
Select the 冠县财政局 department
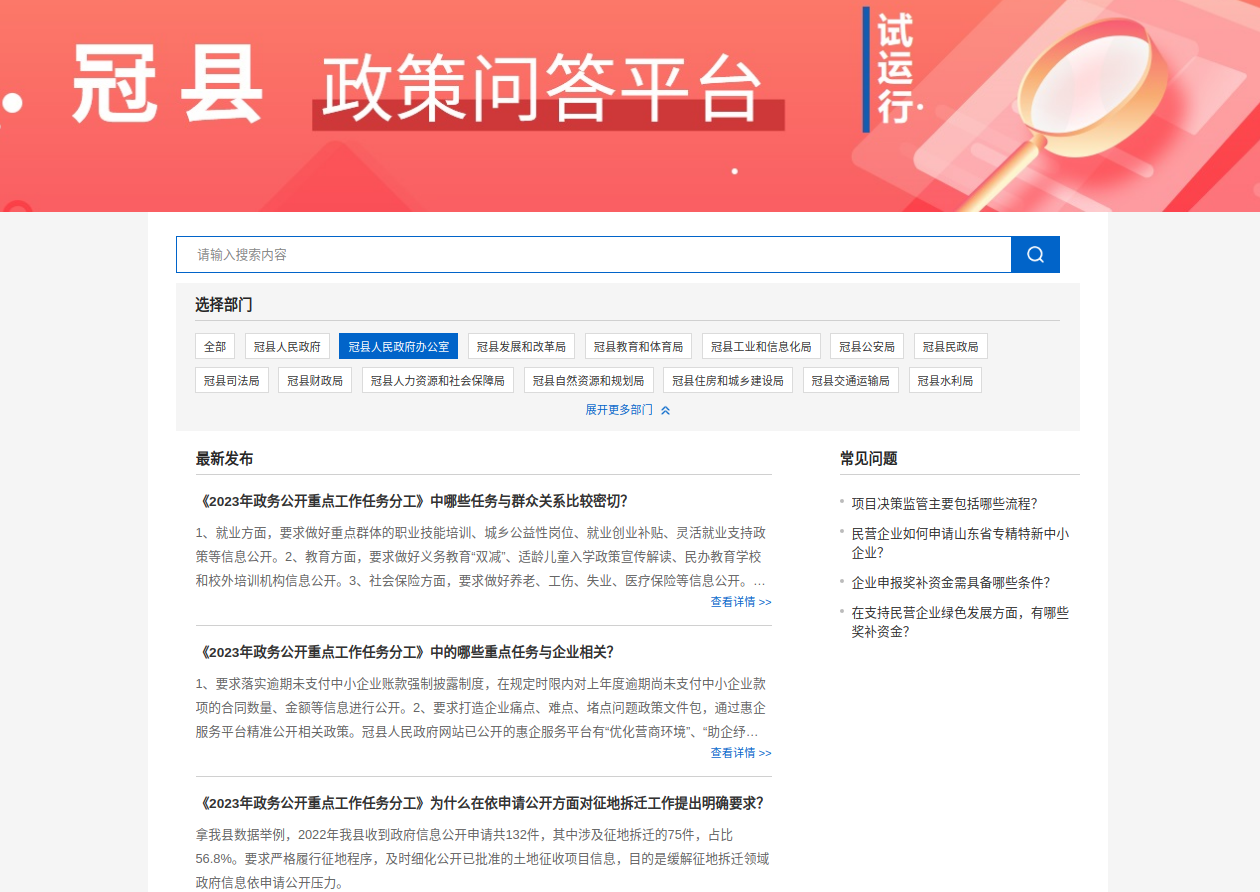pyautogui.click(x=315, y=380)
